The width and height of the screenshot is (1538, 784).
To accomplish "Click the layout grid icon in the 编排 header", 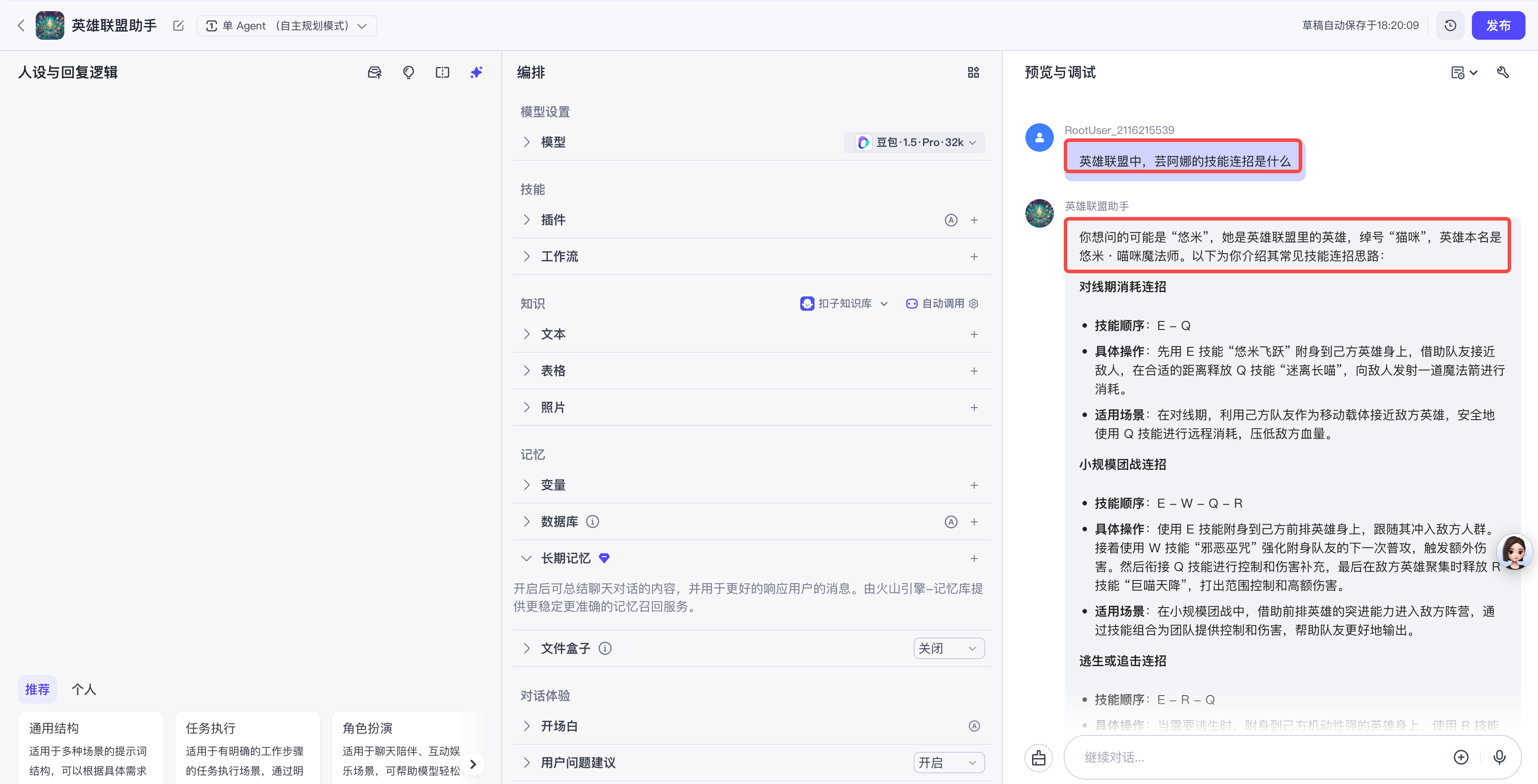I will point(973,71).
